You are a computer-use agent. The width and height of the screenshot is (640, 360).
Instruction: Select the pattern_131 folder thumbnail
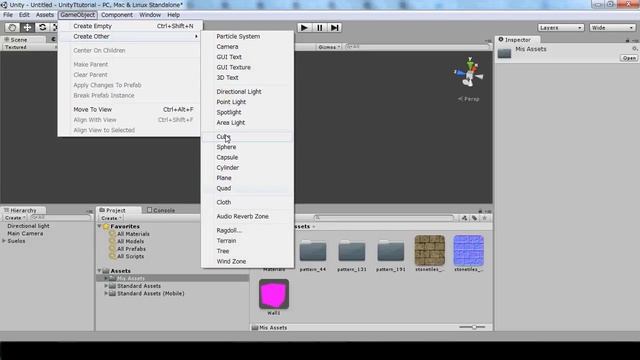351,251
